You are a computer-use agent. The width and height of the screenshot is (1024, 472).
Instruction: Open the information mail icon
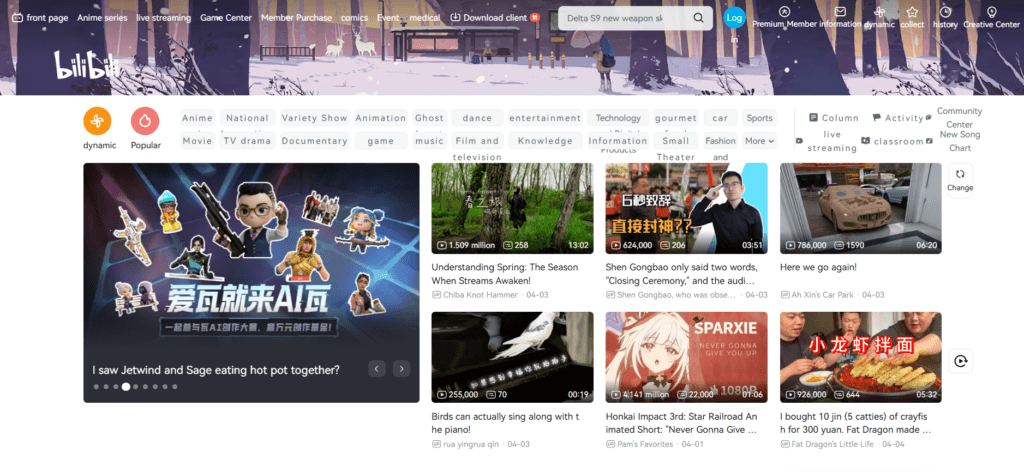pyautogui.click(x=840, y=11)
